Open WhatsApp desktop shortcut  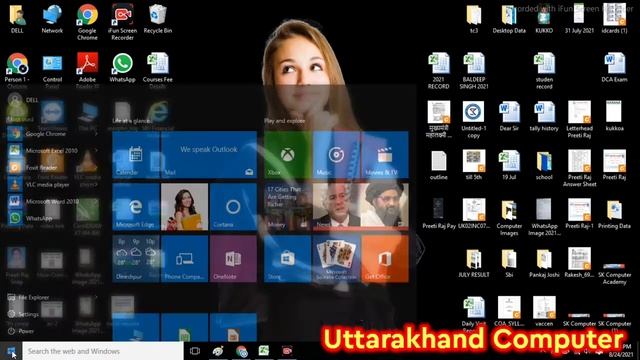pos(122,68)
